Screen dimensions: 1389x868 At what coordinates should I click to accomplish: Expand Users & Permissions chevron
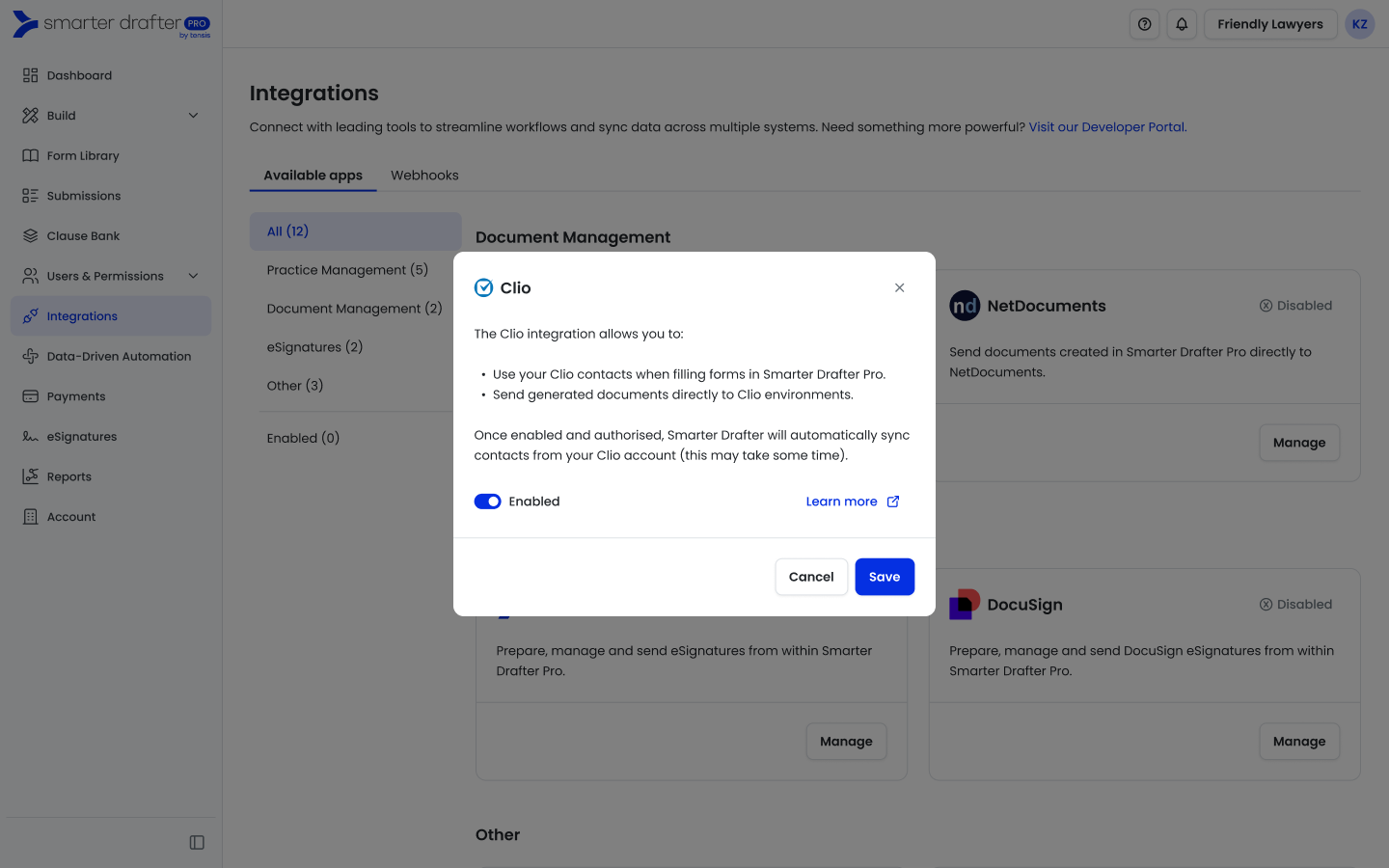pos(193,276)
